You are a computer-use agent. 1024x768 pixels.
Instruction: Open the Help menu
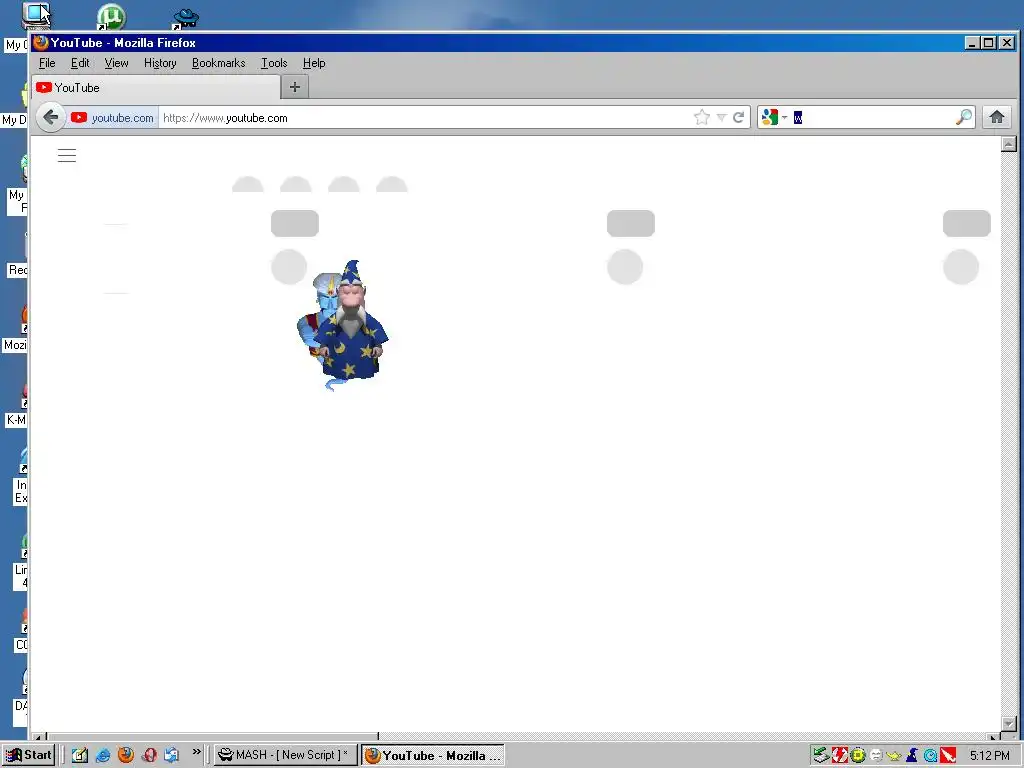point(313,63)
